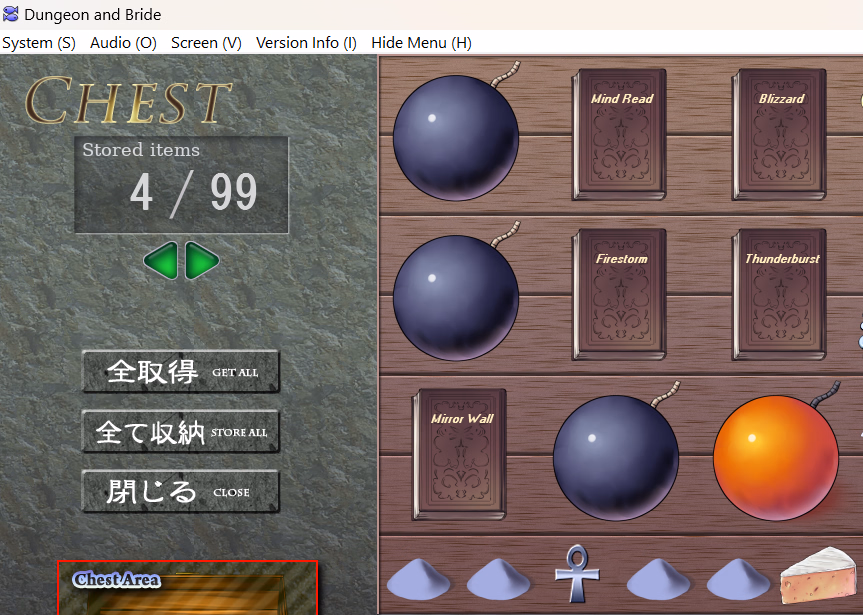The image size is (863, 615).
Task: Select the dark bomb beside Mirror Wall
Action: click(x=616, y=457)
